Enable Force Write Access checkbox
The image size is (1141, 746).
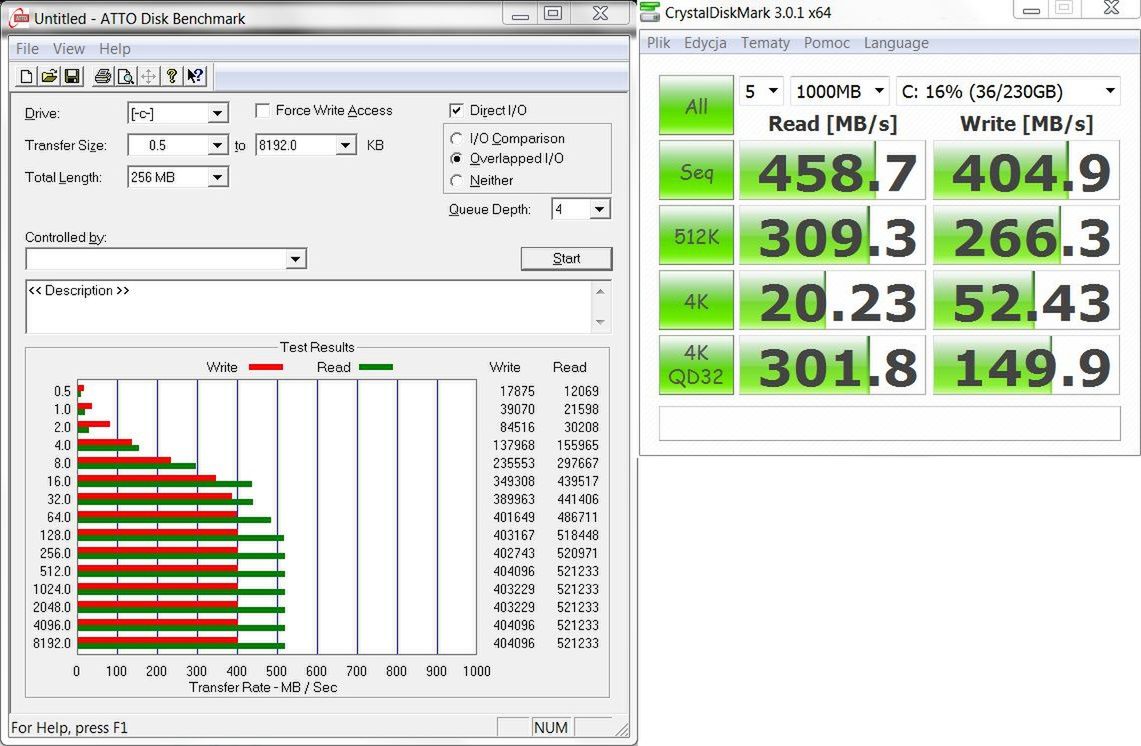[x=263, y=111]
